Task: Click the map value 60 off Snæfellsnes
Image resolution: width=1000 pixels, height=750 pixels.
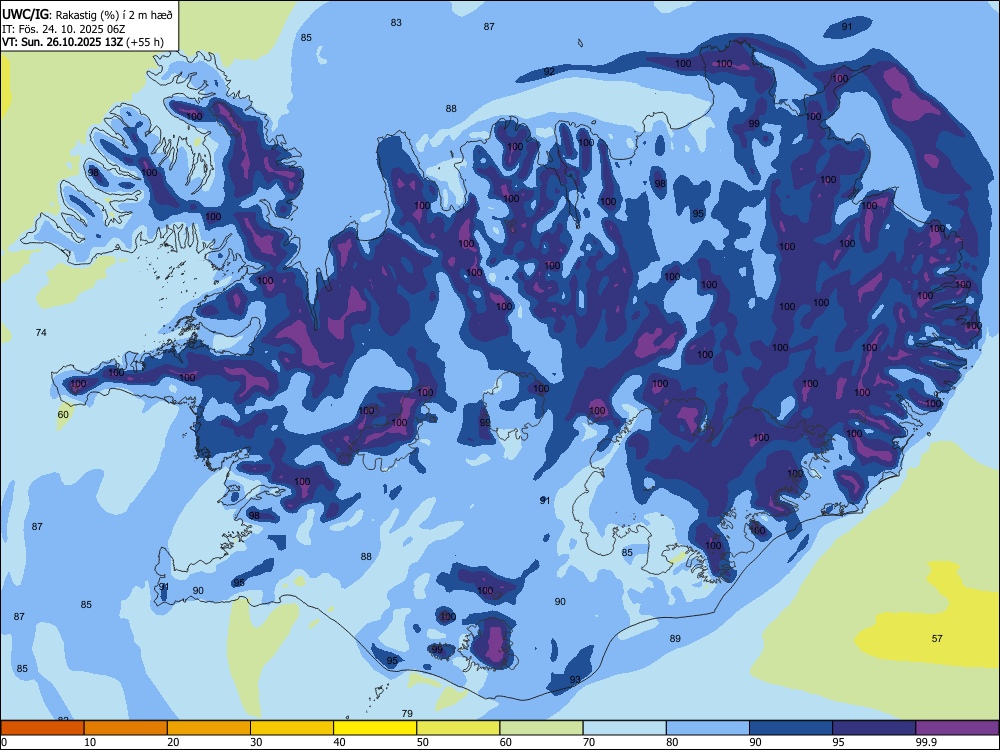Action: [x=63, y=415]
